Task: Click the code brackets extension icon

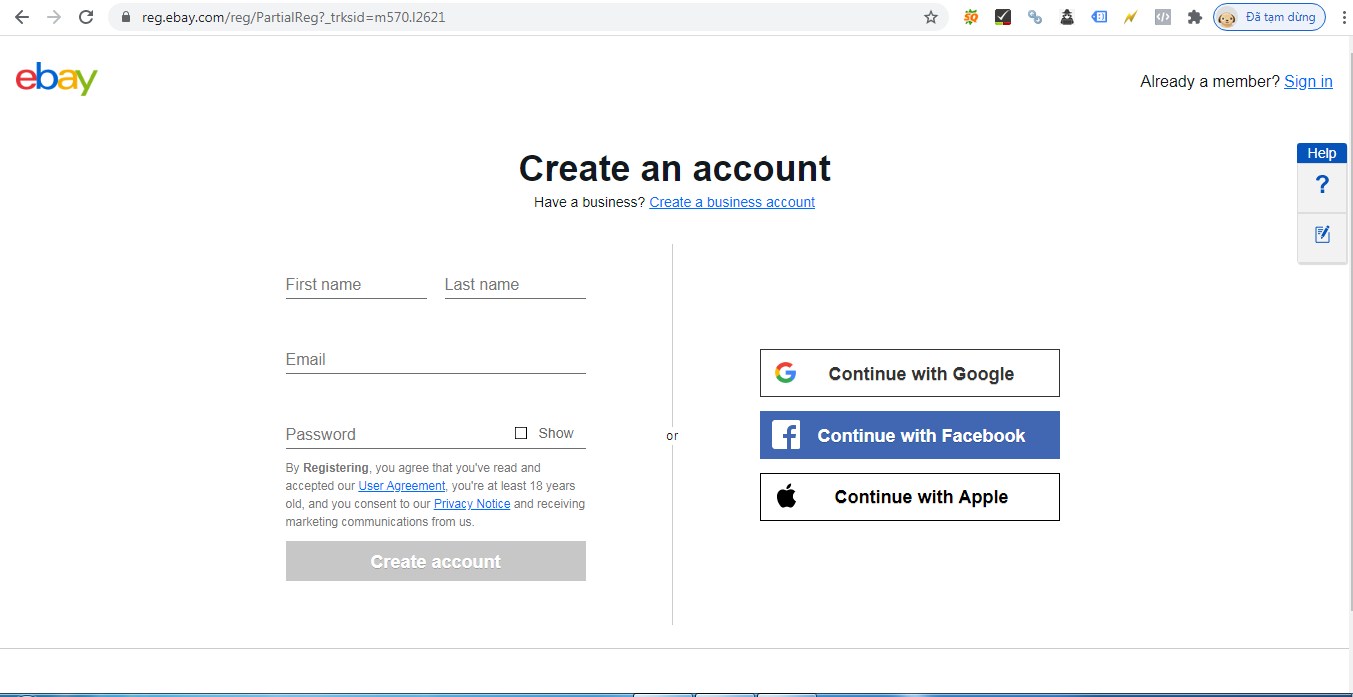Action: click(1162, 17)
